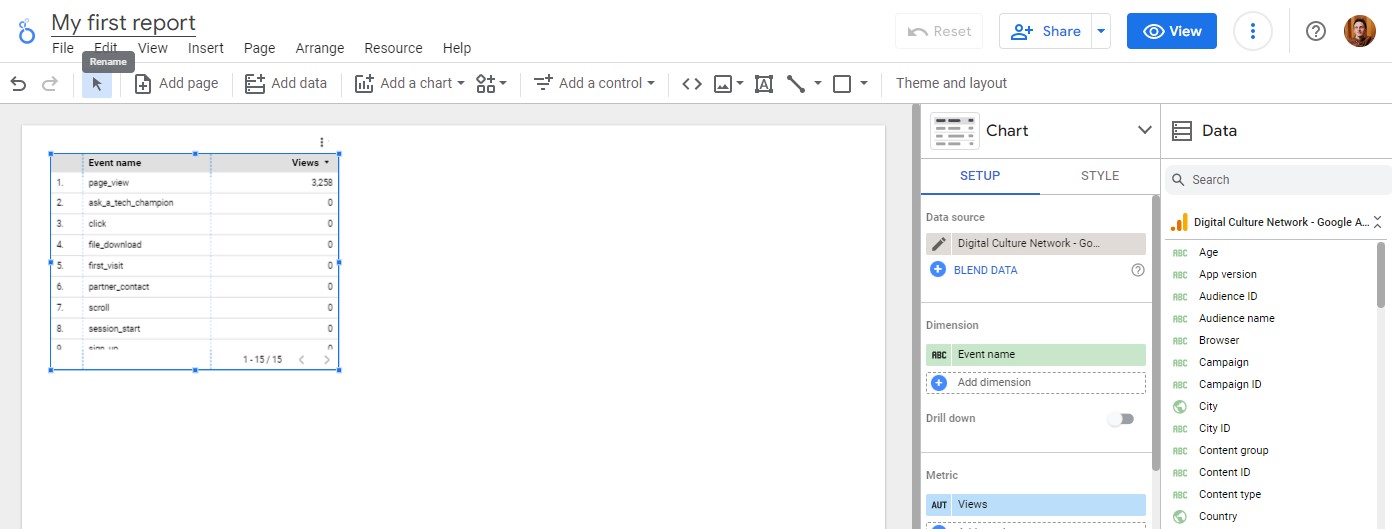Click the undo arrow icon
Viewport: 1392px width, 529px height.
pos(18,84)
